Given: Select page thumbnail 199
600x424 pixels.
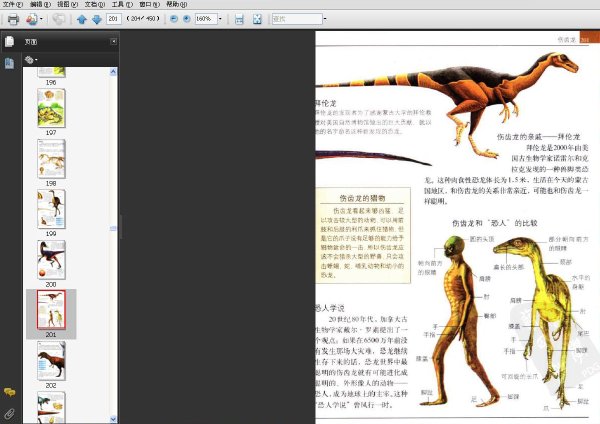Looking at the screenshot, I should click(x=51, y=209).
